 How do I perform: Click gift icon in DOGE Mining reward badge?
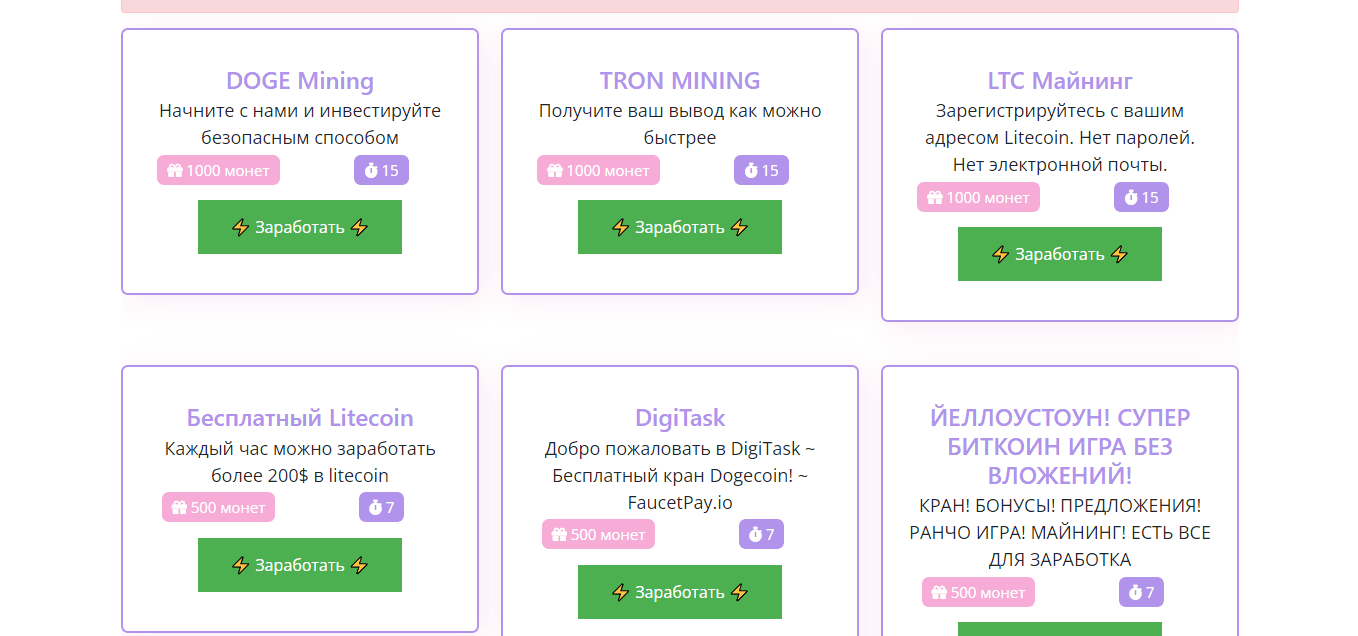point(175,171)
